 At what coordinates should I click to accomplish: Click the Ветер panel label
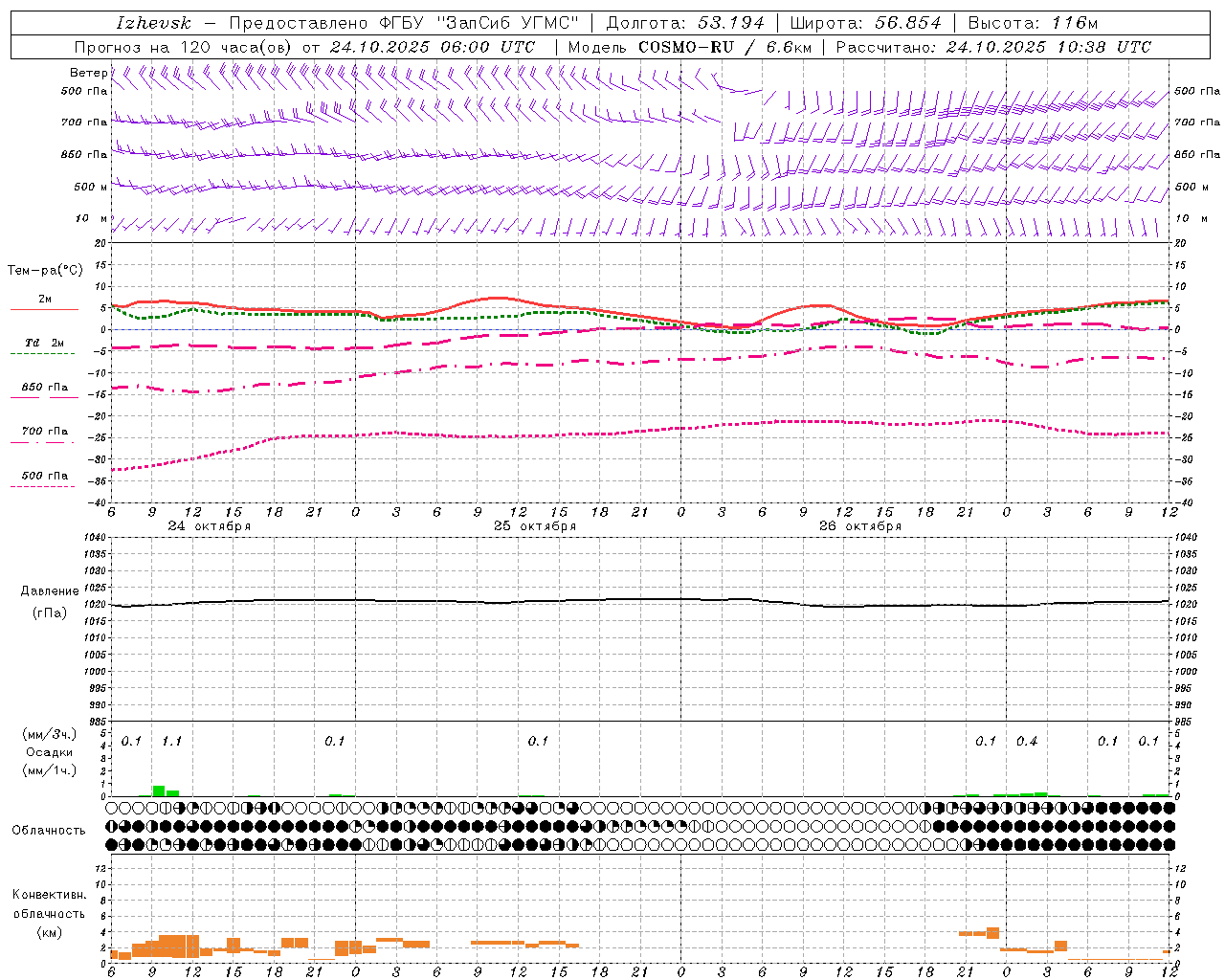click(88, 73)
